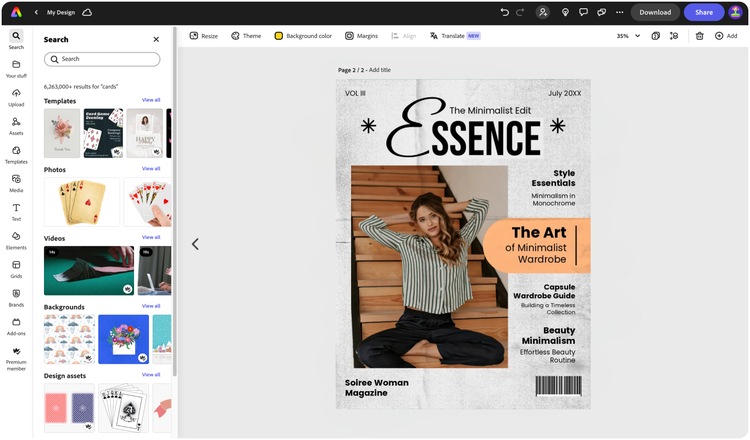Open Your stuff in the sidebar
Viewport: 750px width, 440px height.
[x=16, y=69]
